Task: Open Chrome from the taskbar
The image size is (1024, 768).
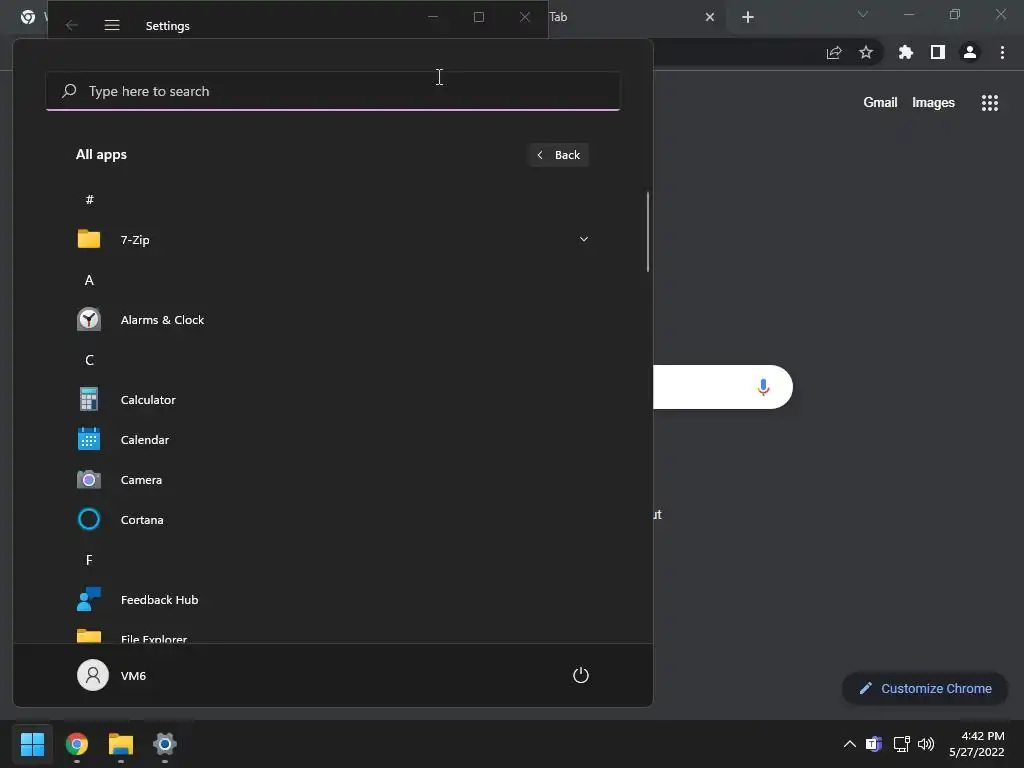Action: point(77,744)
